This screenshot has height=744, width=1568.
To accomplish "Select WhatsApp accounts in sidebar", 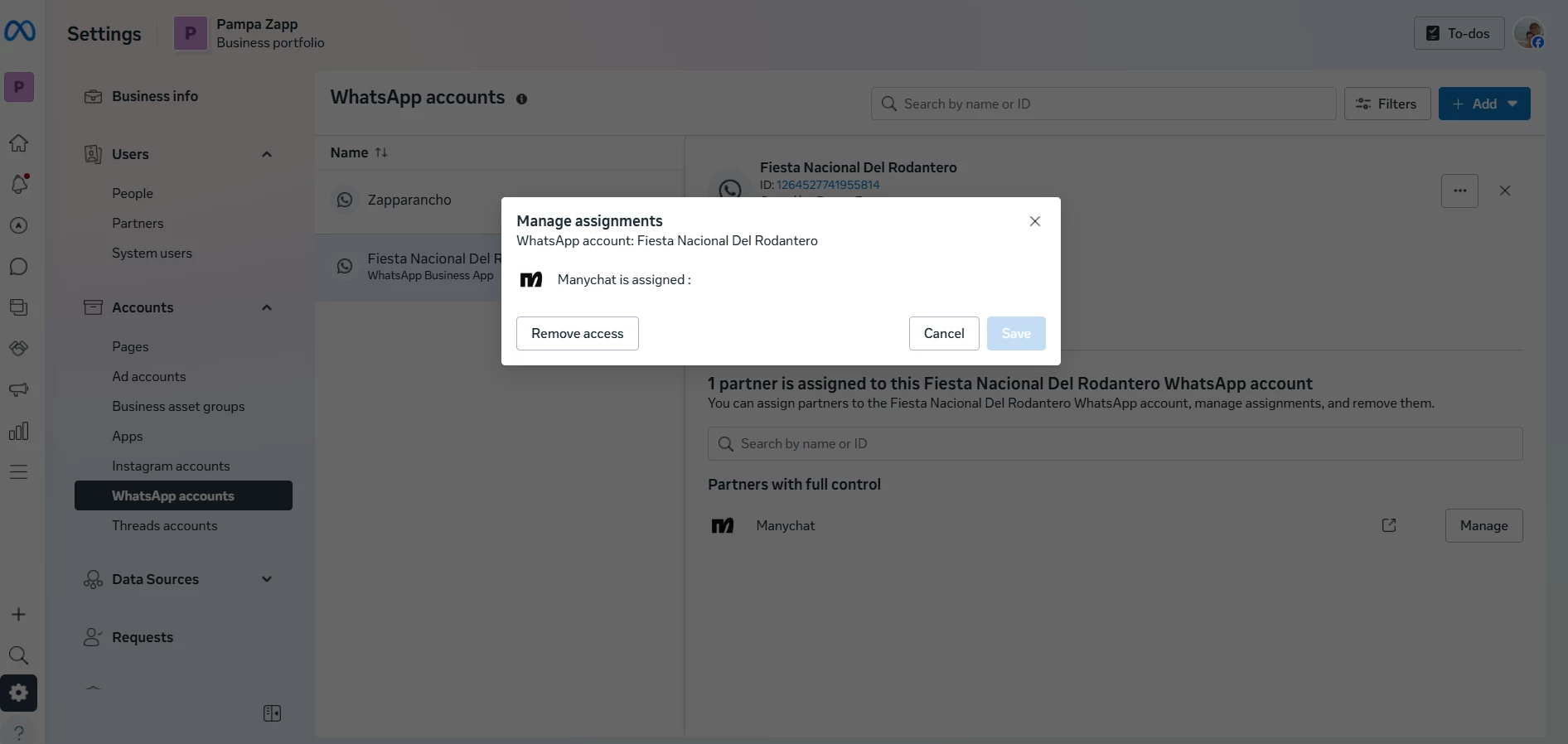I will click(183, 495).
